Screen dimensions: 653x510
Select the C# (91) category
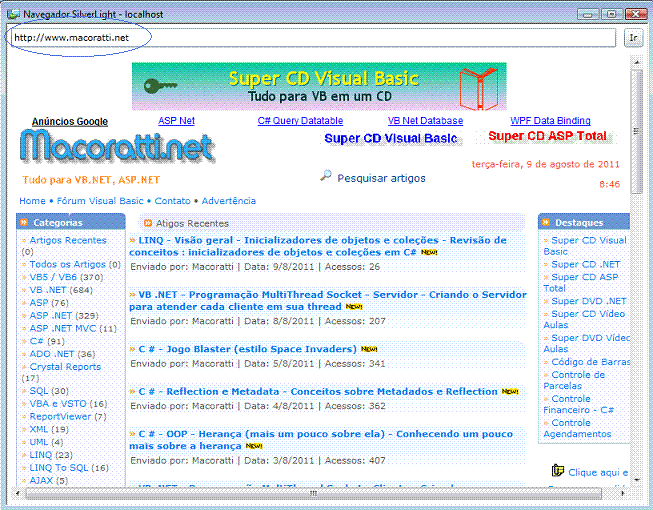[36, 341]
